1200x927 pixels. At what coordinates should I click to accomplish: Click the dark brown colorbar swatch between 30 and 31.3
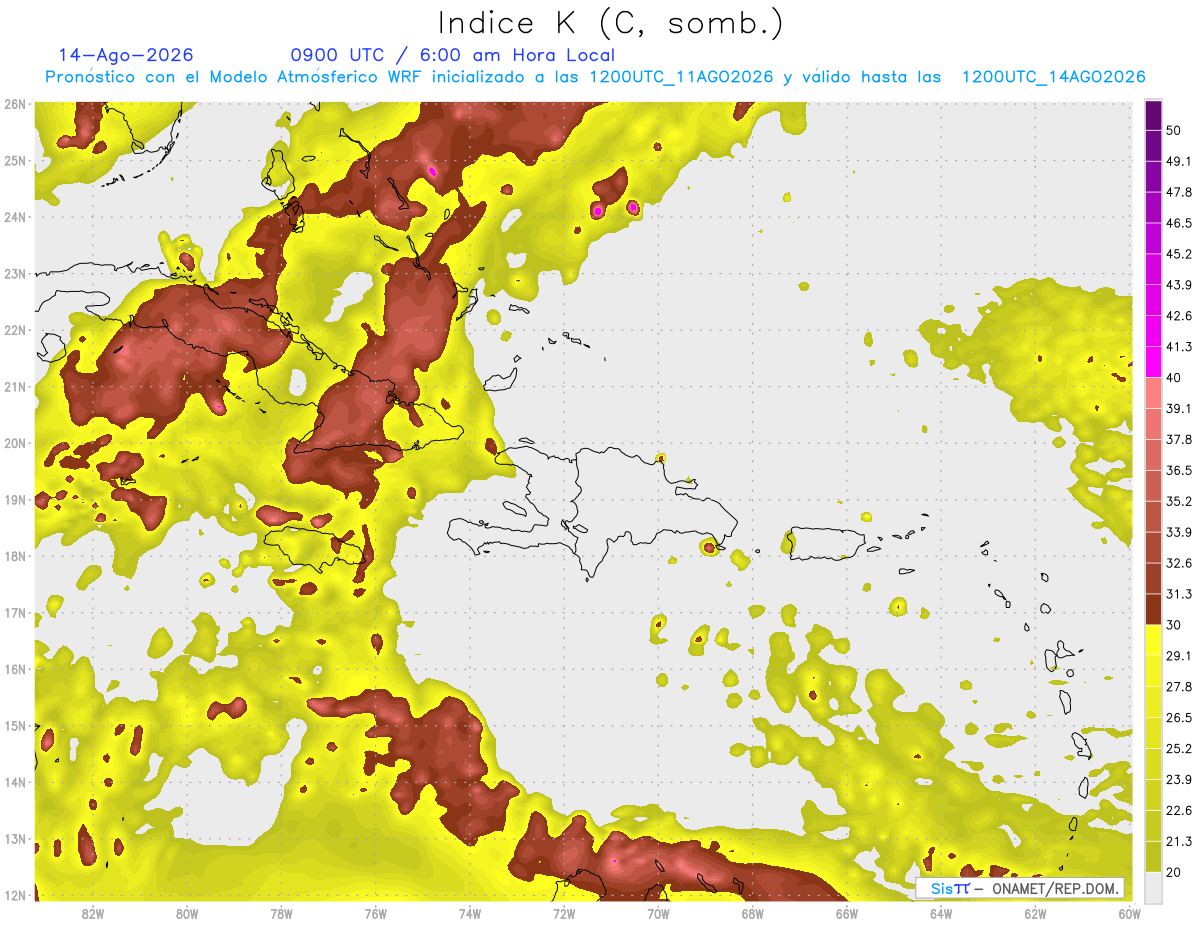click(1153, 610)
